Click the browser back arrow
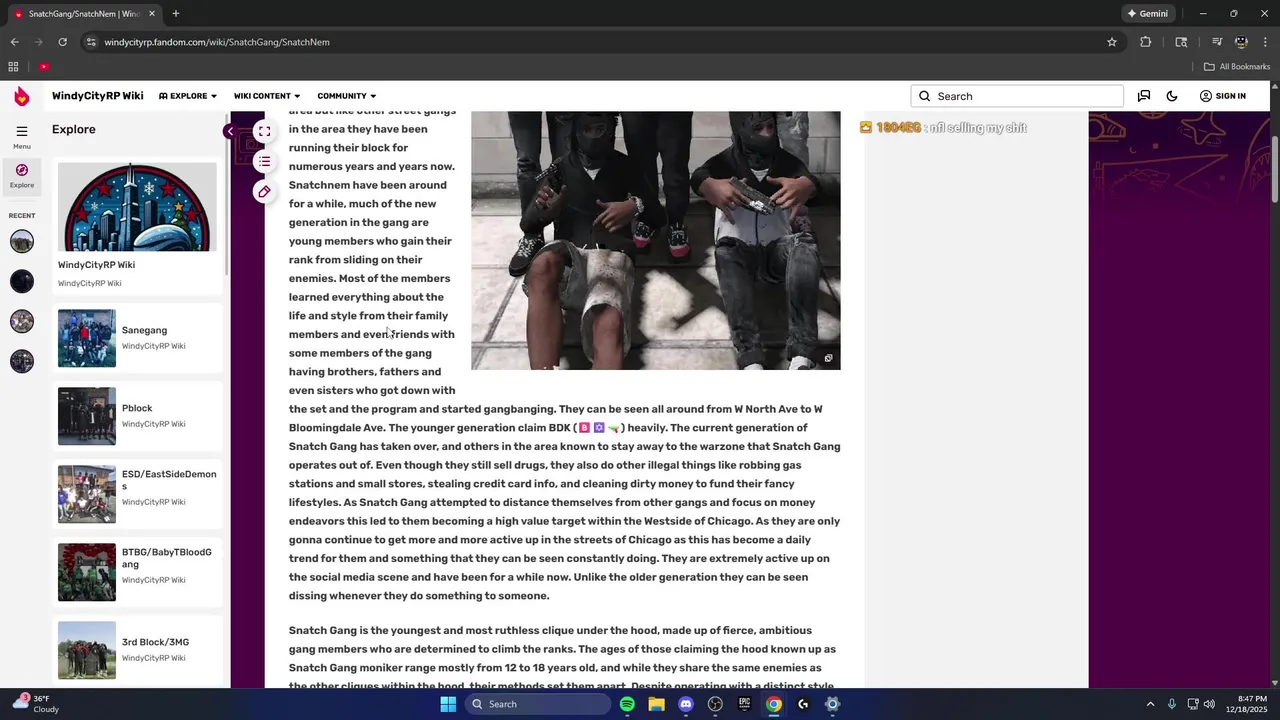The width and height of the screenshot is (1280, 720). coord(14,42)
